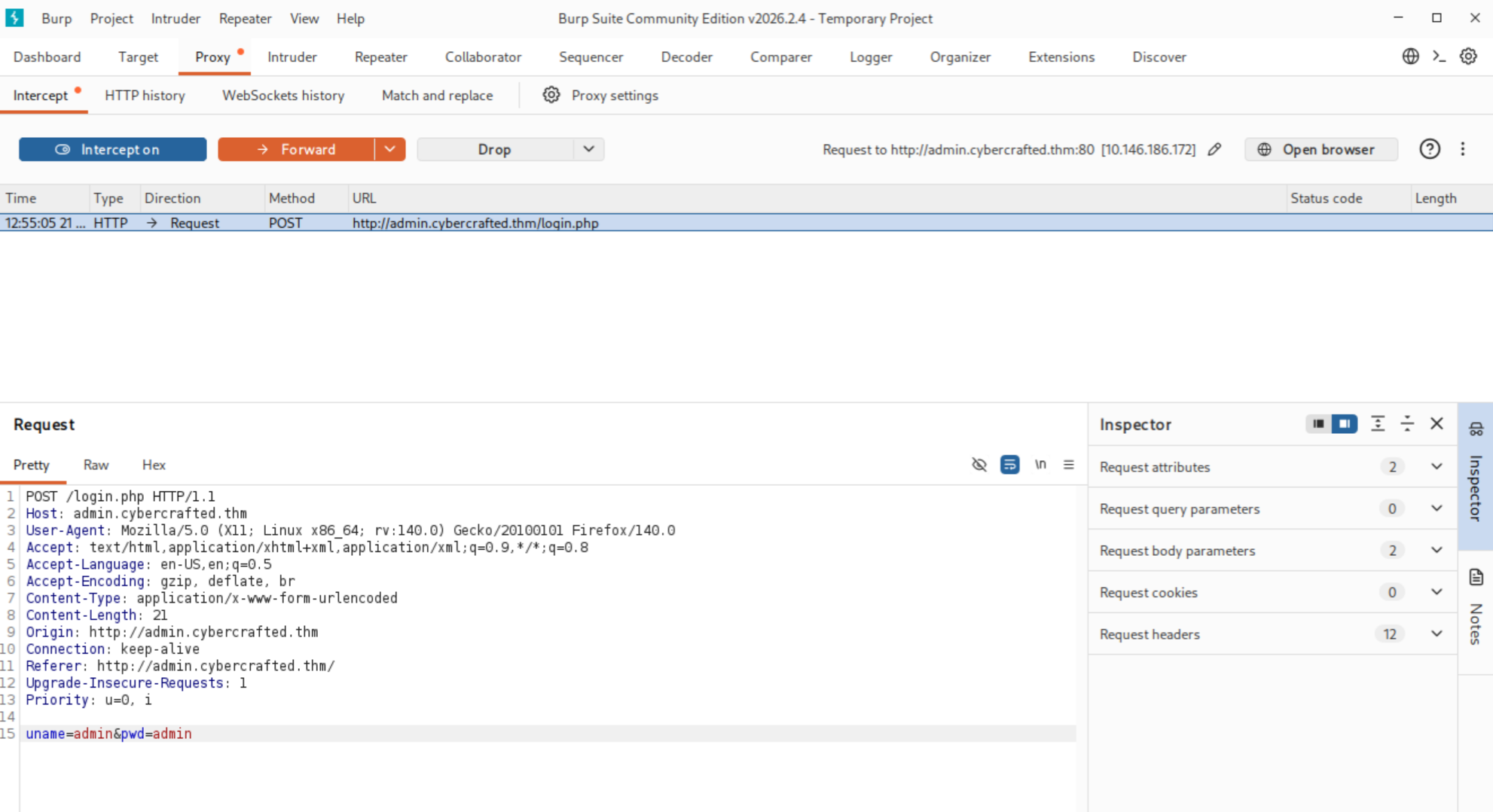Click Open browser button

click(x=1321, y=149)
